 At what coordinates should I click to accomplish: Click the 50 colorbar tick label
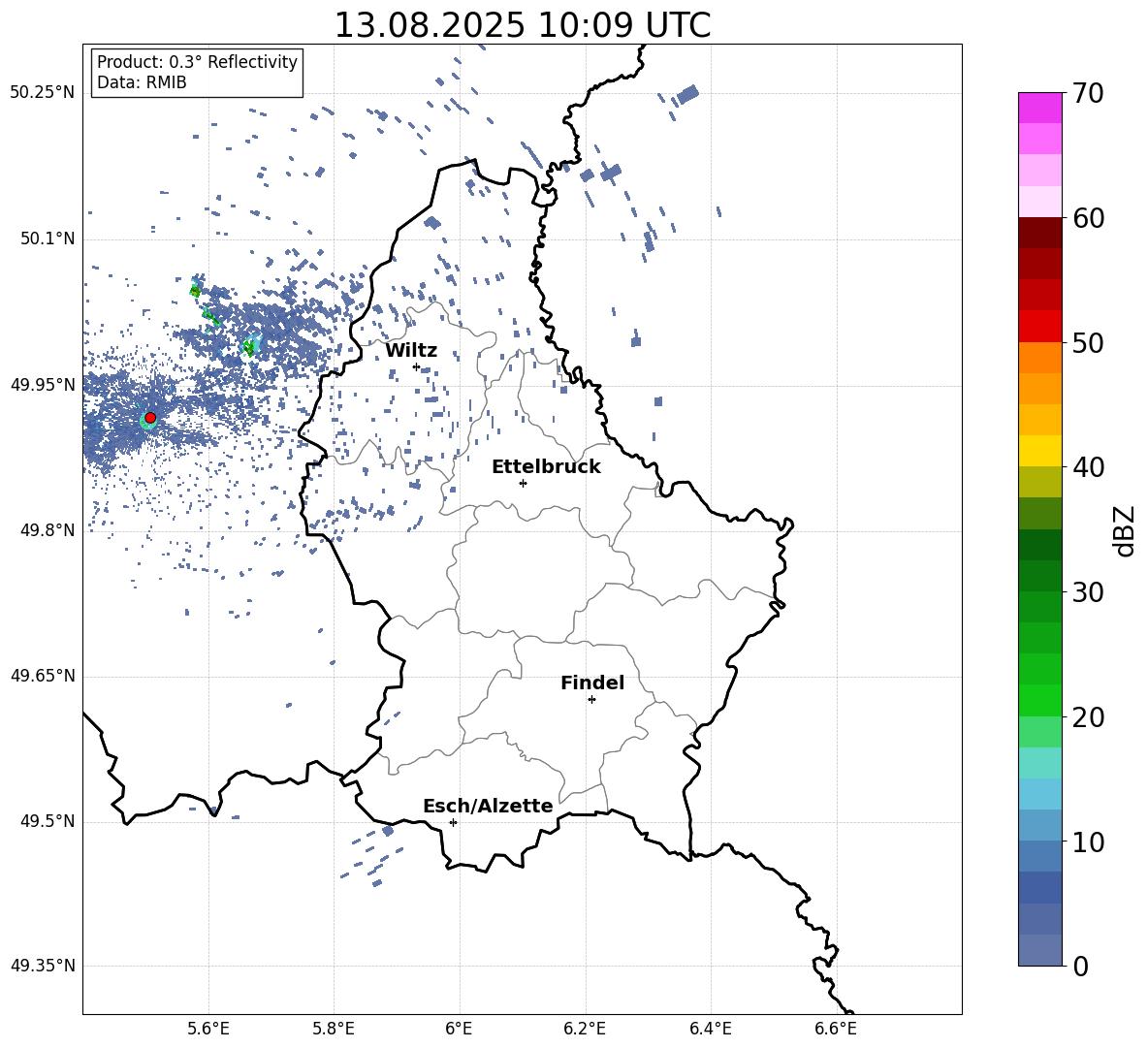1088,343
